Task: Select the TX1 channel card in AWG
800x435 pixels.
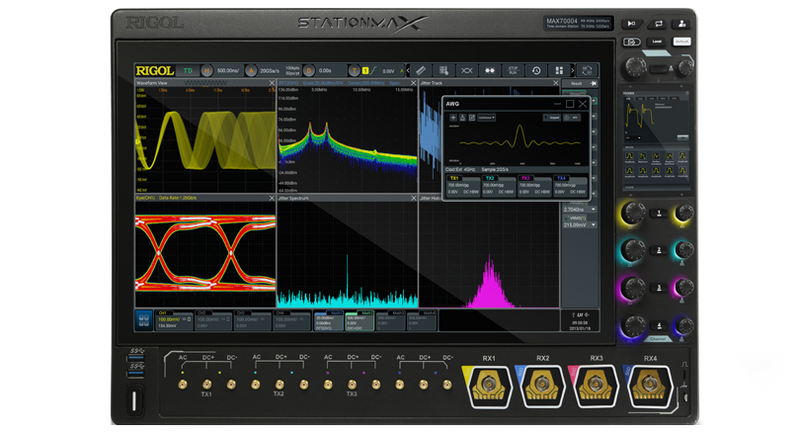Action: pyautogui.click(x=463, y=186)
